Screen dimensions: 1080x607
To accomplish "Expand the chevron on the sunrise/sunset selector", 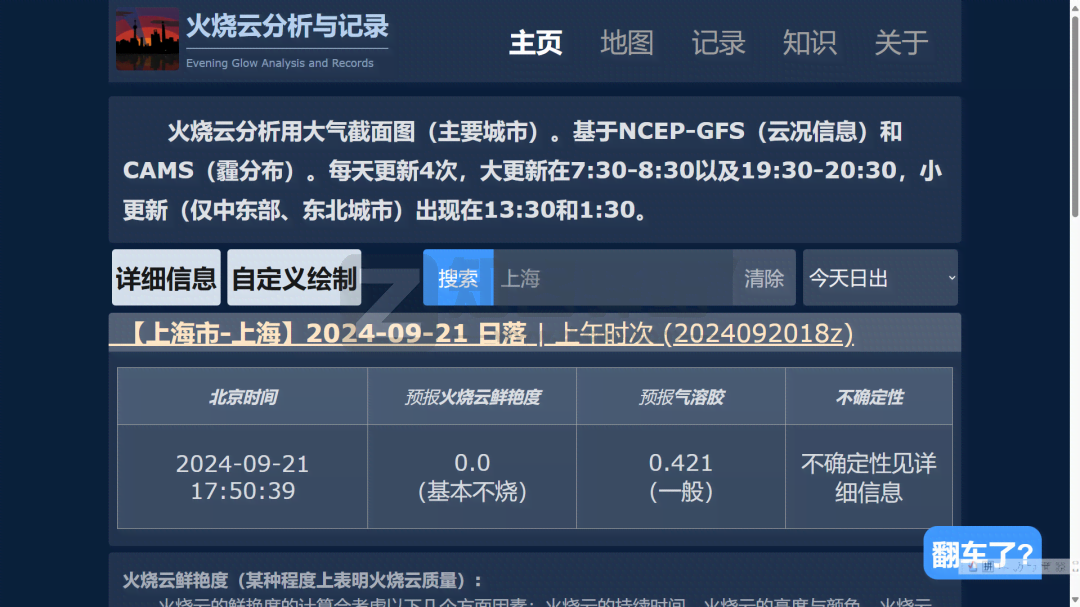I will coord(949,278).
